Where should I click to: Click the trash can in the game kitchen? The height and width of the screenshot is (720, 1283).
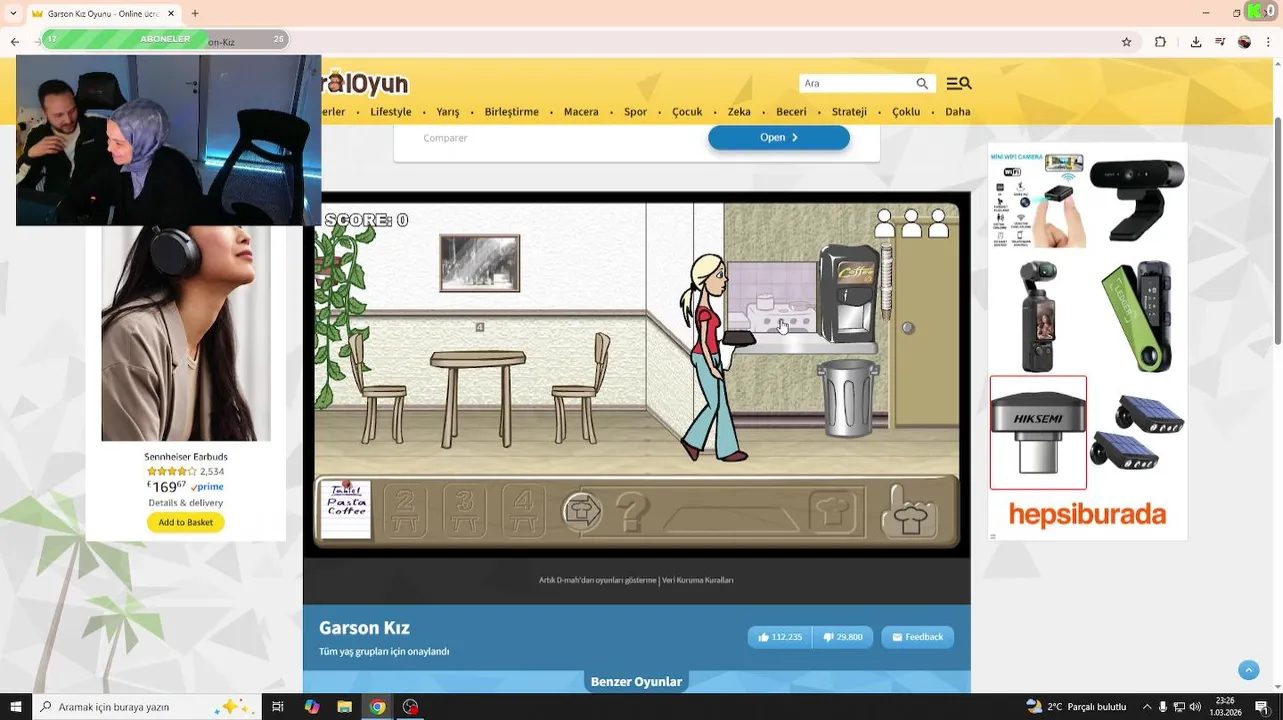(x=848, y=397)
